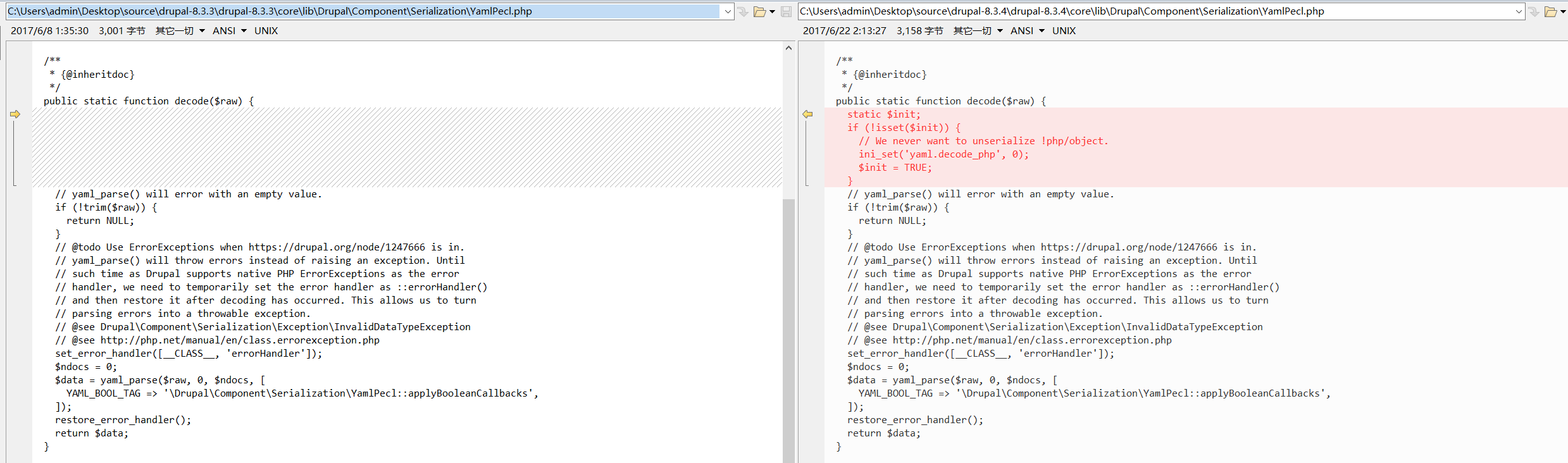Open the right folder button's dropdown arrow

coord(1563,11)
